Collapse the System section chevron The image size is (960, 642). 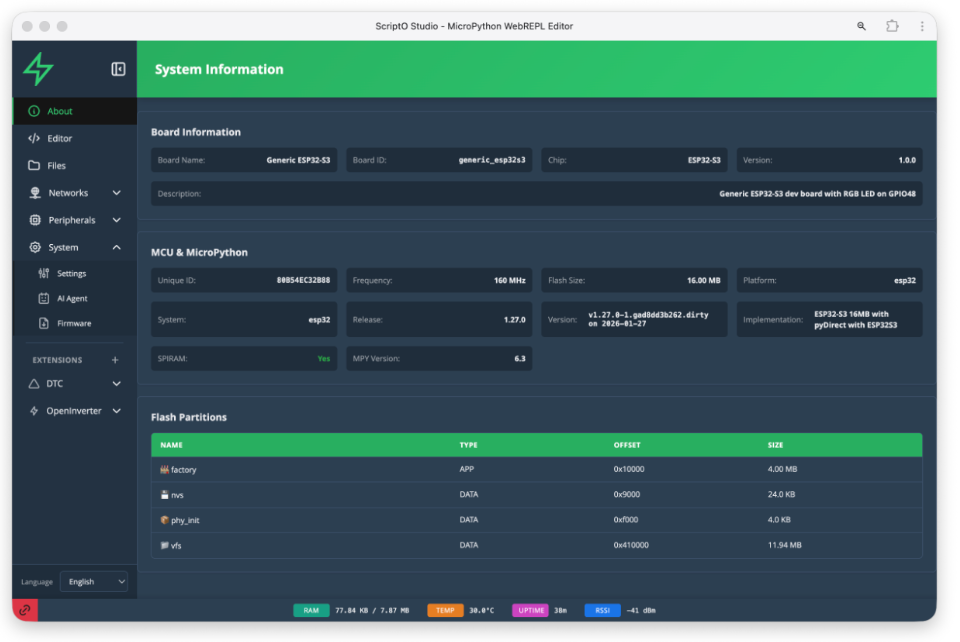[116, 247]
